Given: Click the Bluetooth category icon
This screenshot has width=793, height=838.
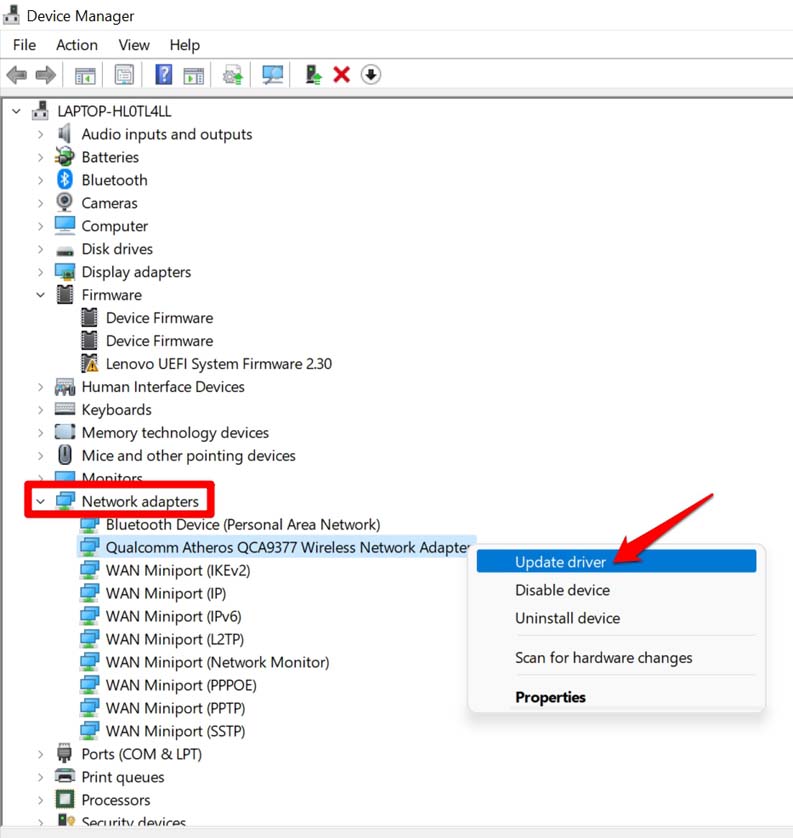Looking at the screenshot, I should coord(65,180).
